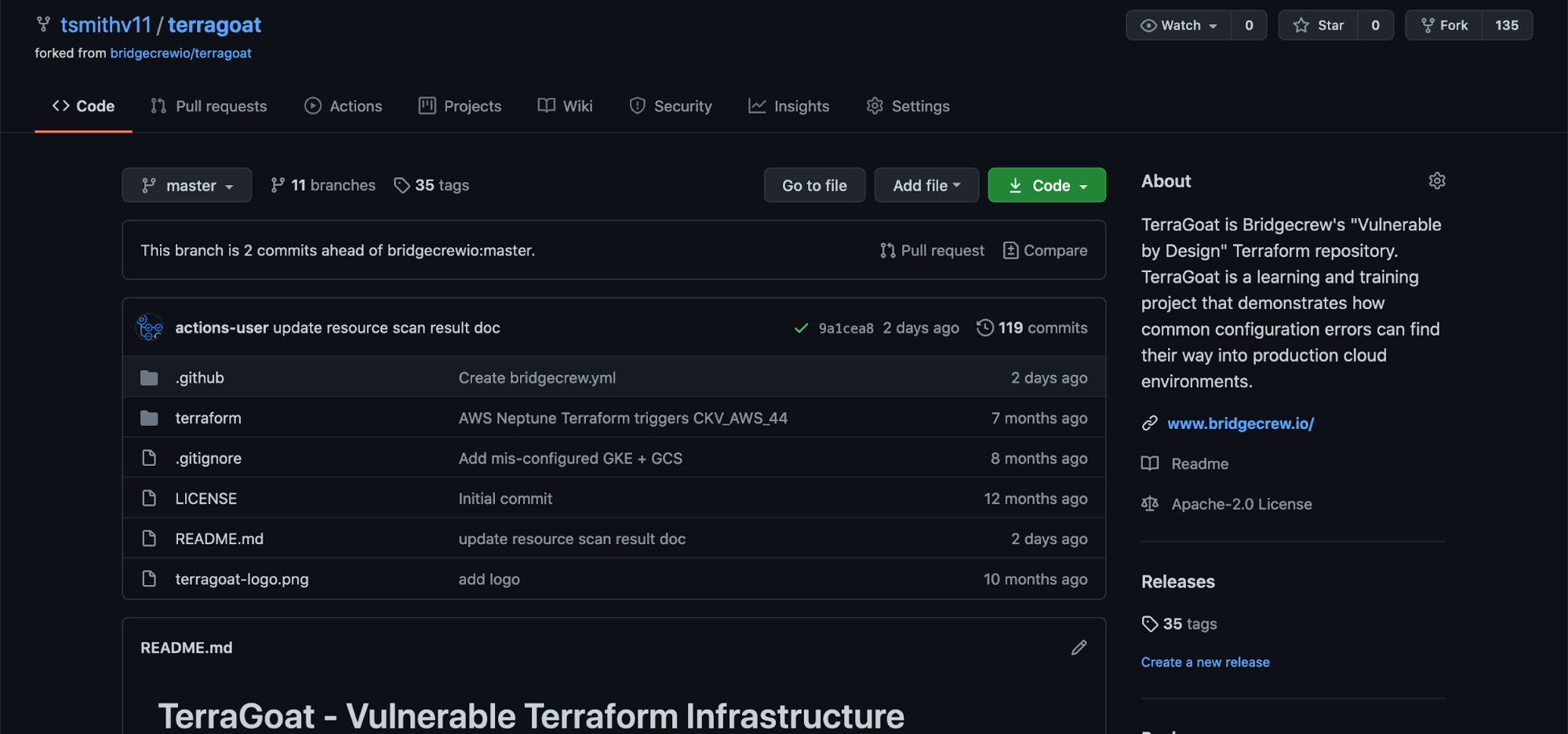Screen dimensions: 1568x734
Task: Switch to the Pull requests tab
Action: point(209,106)
